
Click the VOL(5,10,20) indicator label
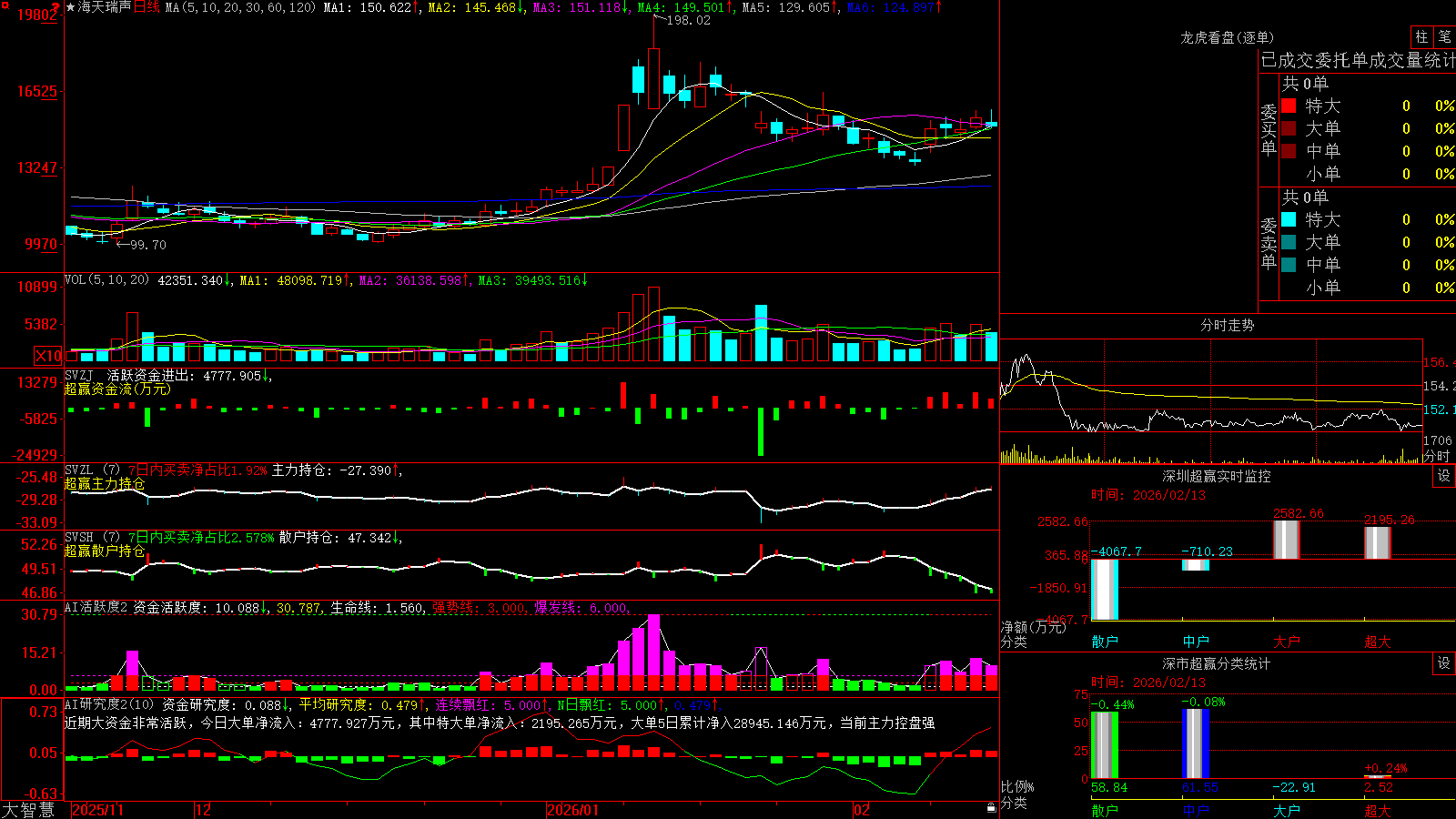click(x=106, y=280)
